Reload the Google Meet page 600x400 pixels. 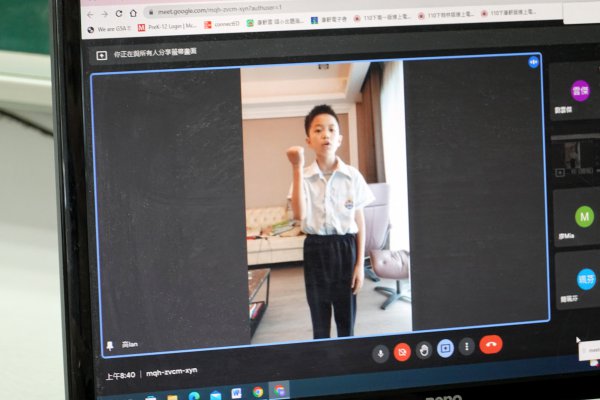click(x=119, y=13)
